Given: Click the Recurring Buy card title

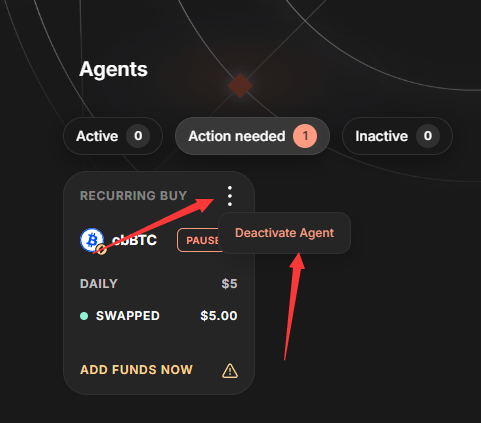Looking at the screenshot, I should click(133, 196).
